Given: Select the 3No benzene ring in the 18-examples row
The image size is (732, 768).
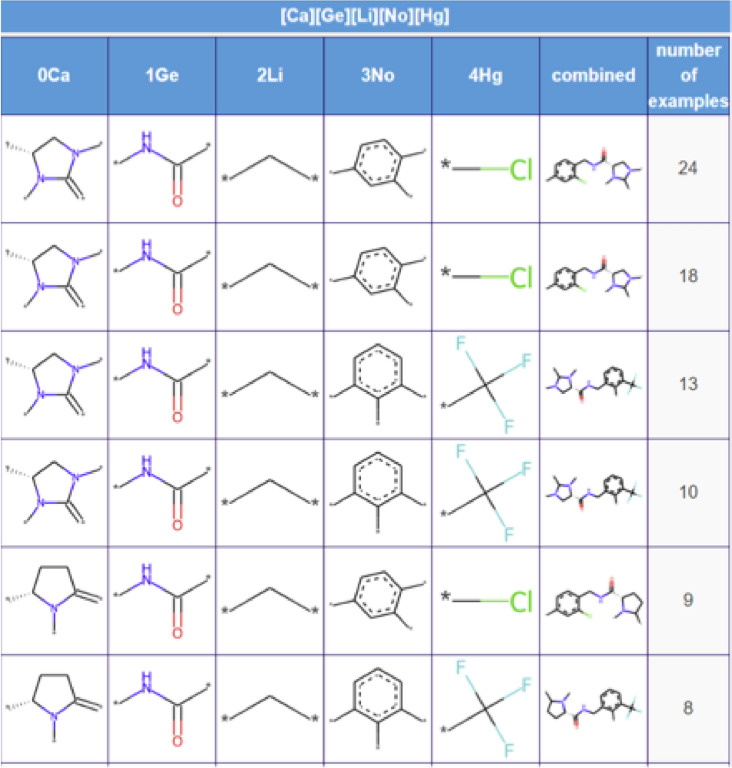Looking at the screenshot, I should 378,276.
